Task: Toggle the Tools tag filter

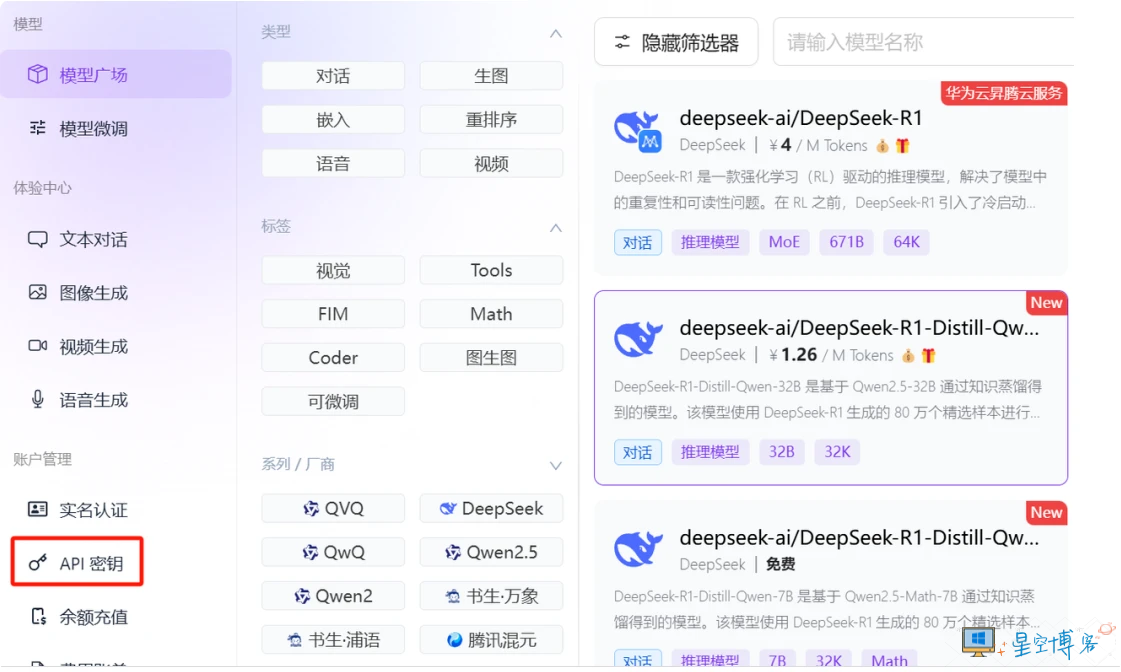Action: click(491, 270)
